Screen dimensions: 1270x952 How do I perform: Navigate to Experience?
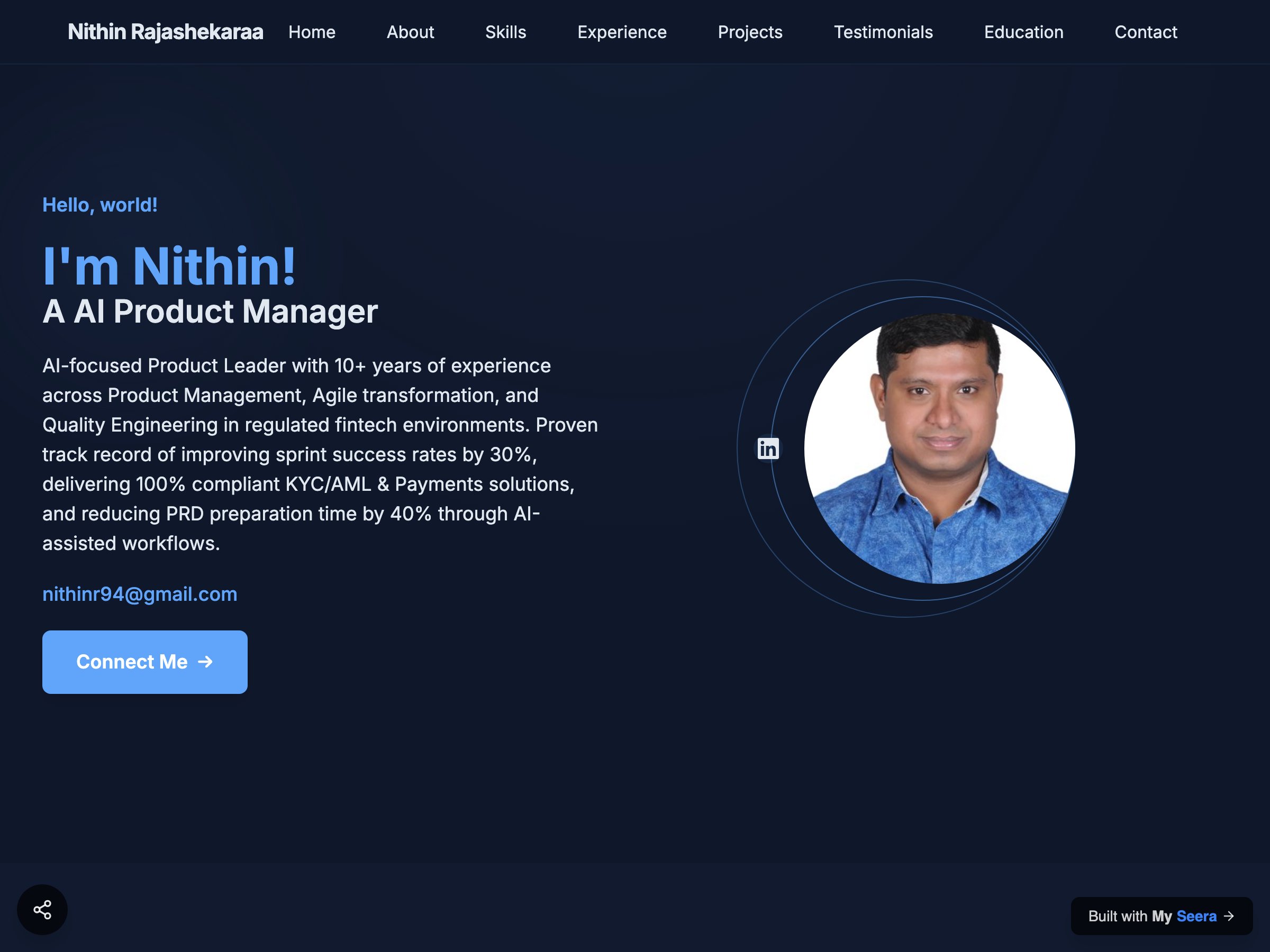pyautogui.click(x=622, y=32)
